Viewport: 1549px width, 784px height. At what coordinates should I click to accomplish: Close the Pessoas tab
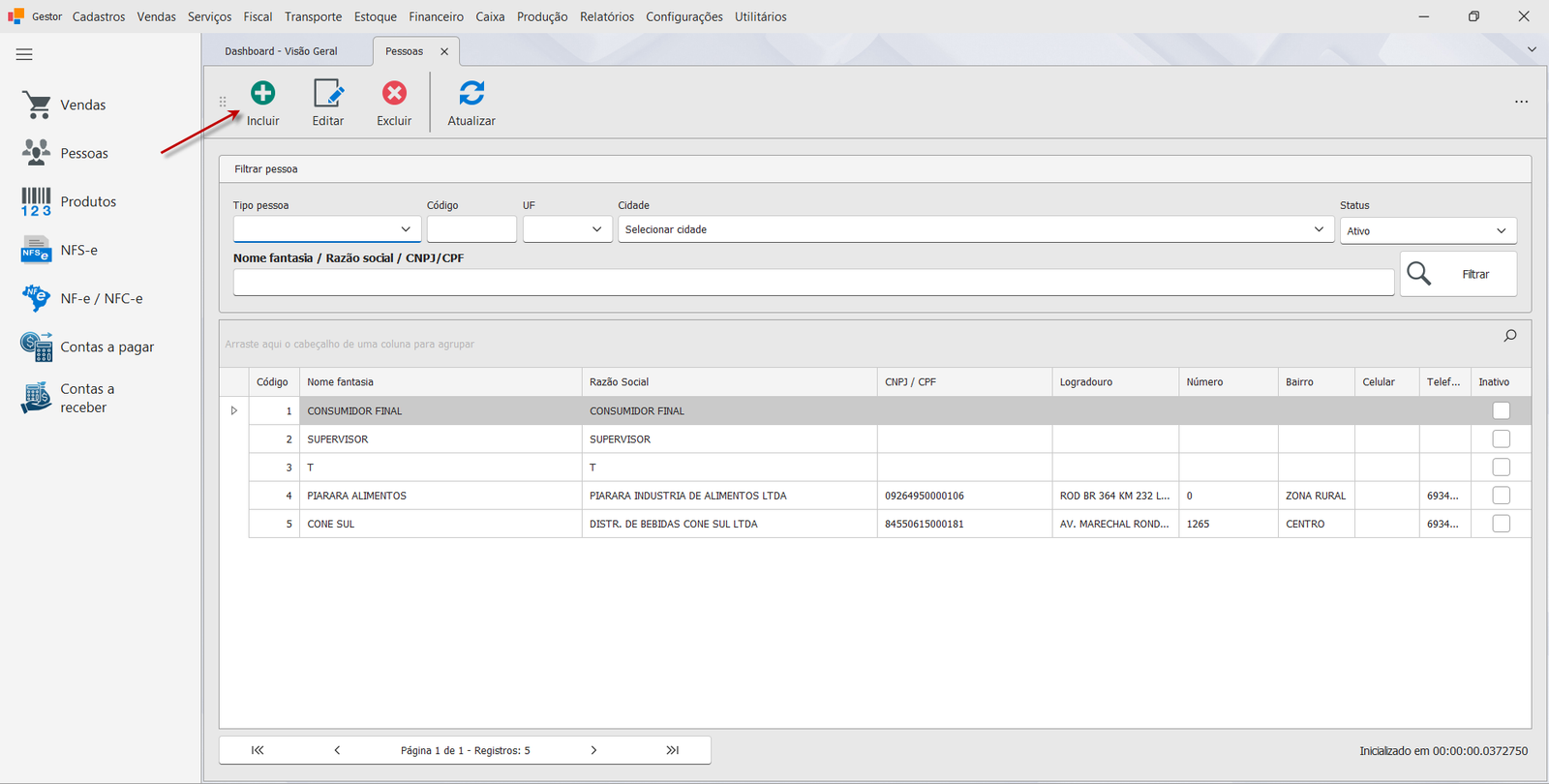(x=444, y=51)
